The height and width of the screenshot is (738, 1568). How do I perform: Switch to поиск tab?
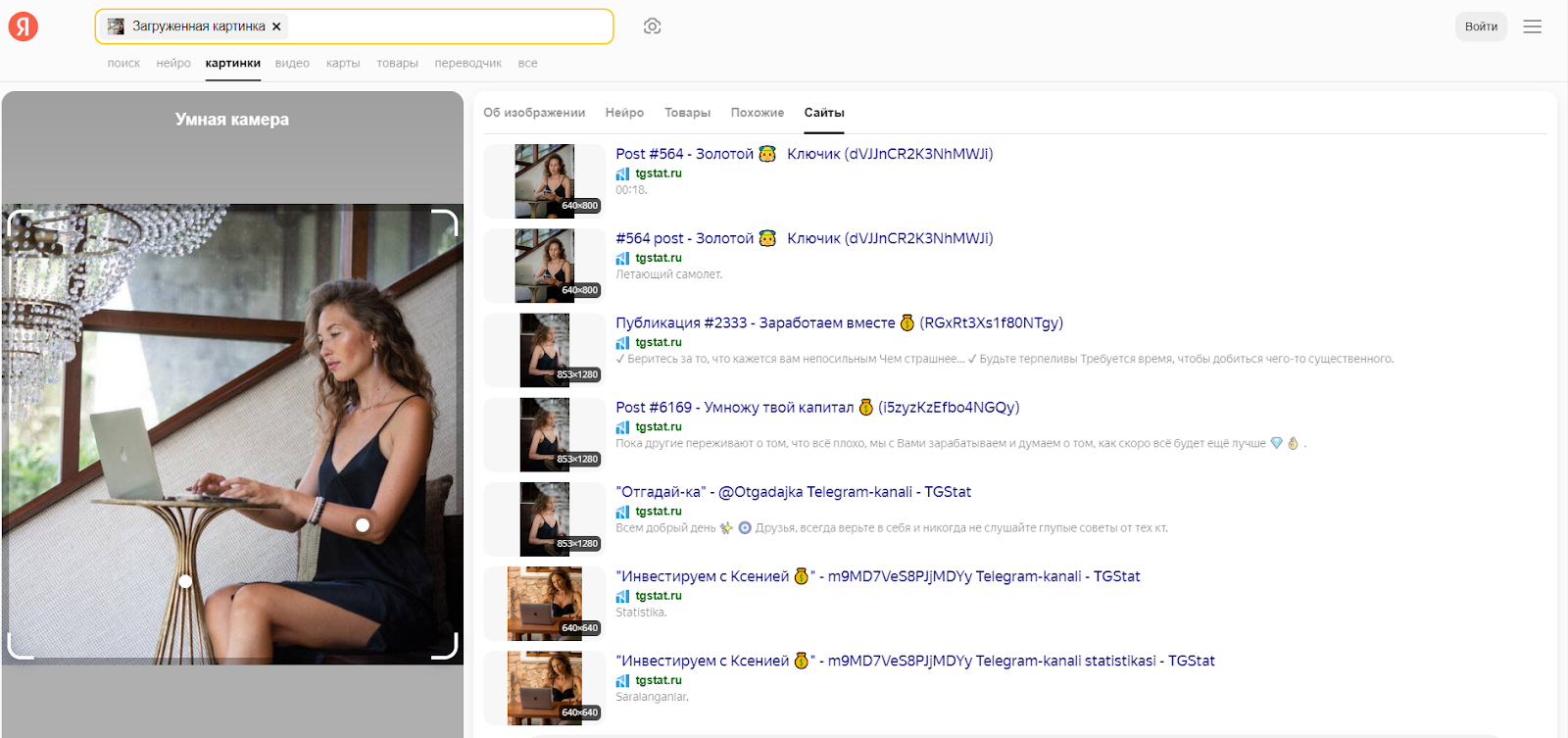[x=123, y=63]
